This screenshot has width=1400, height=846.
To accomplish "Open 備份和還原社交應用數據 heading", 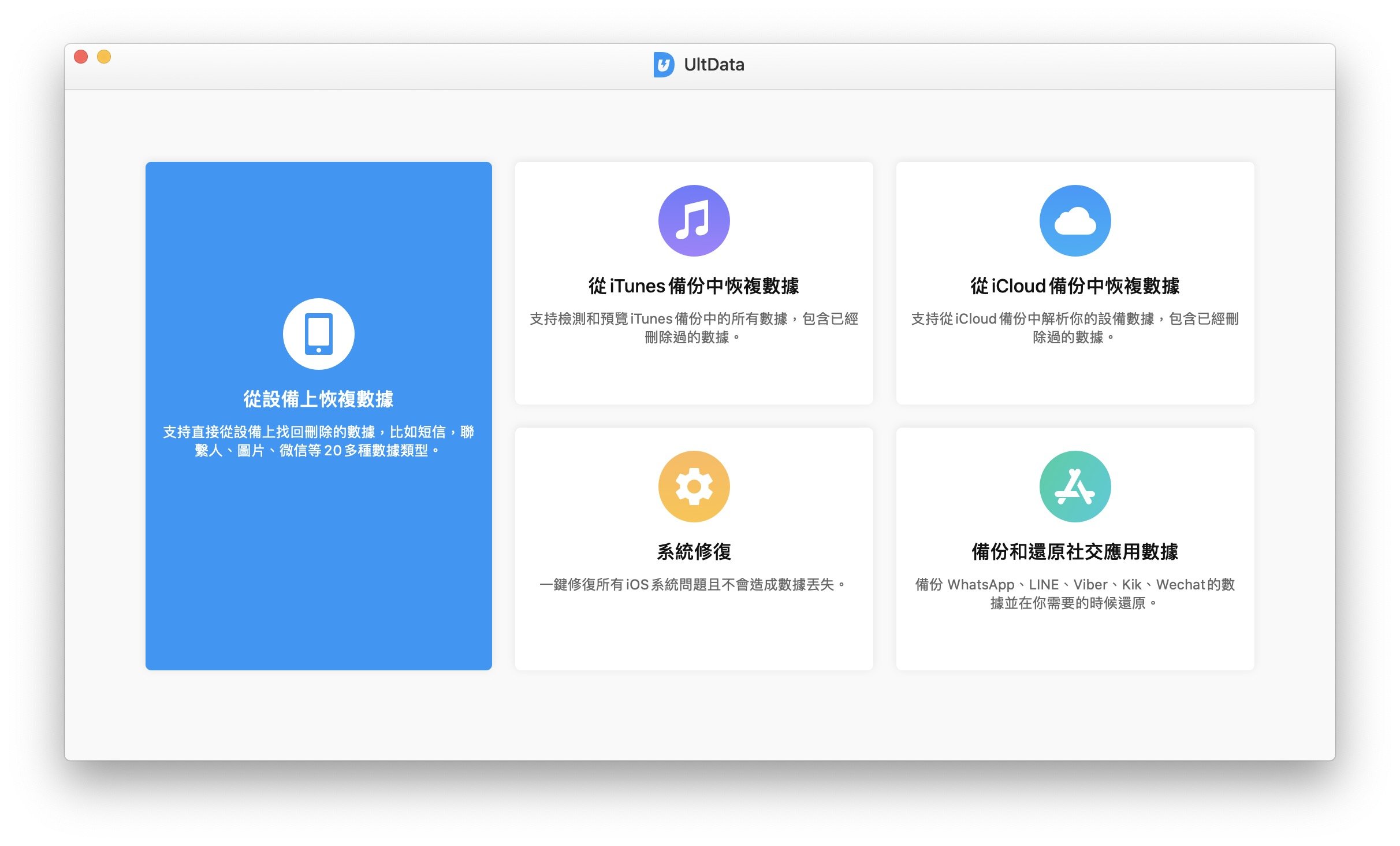I will pyautogui.click(x=1075, y=551).
